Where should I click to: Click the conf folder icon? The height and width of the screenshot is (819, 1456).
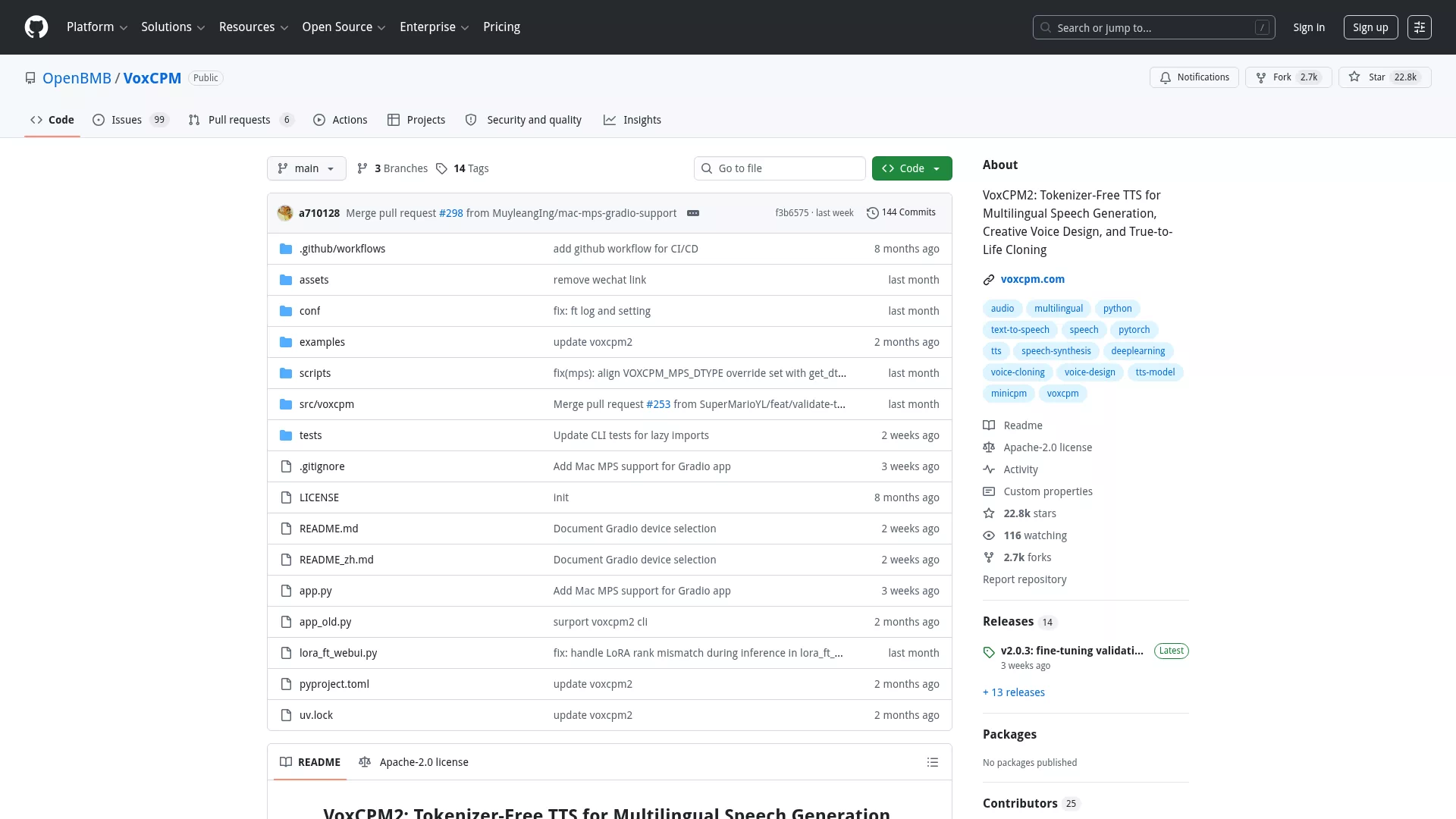point(286,311)
